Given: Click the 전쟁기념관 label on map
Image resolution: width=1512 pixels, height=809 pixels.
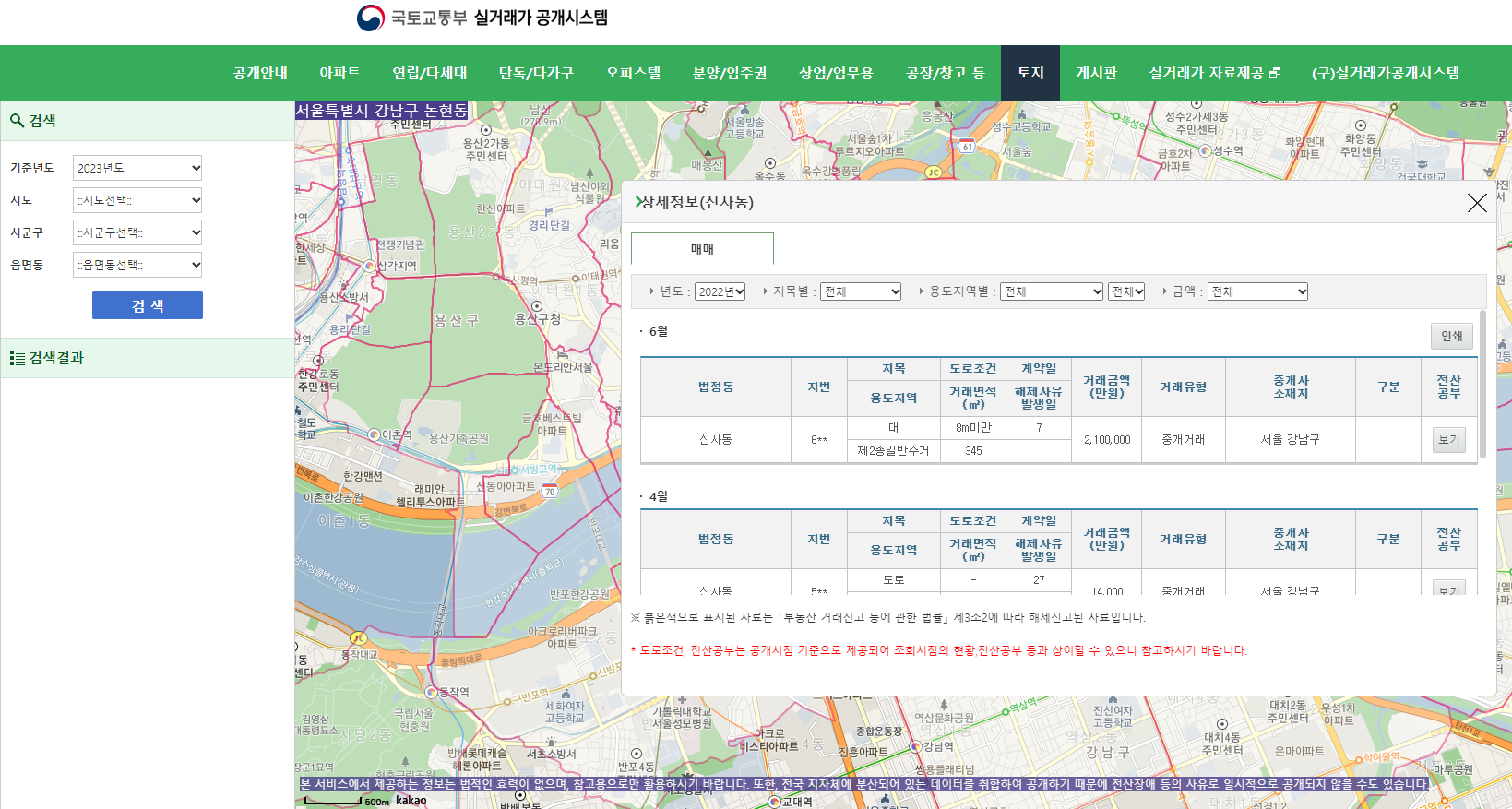Looking at the screenshot, I should point(400,244).
